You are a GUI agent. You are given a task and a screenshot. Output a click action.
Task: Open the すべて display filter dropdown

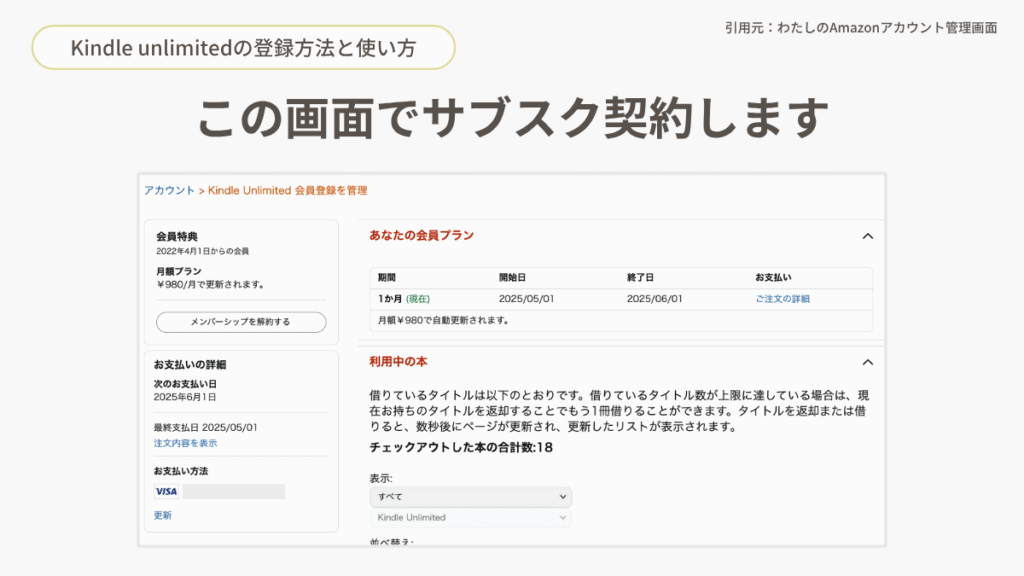click(470, 497)
